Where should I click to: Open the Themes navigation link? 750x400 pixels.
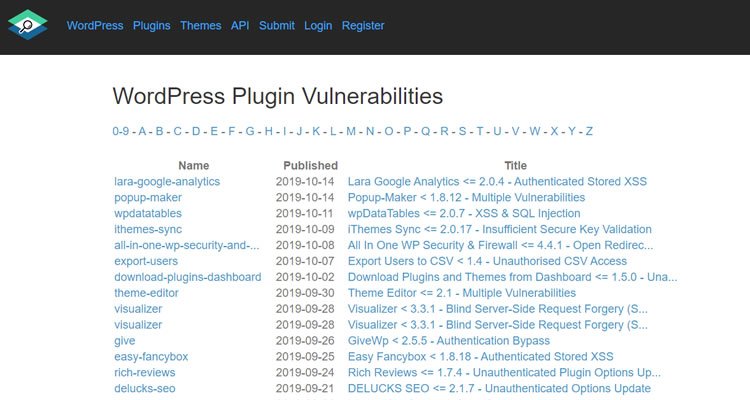click(200, 26)
